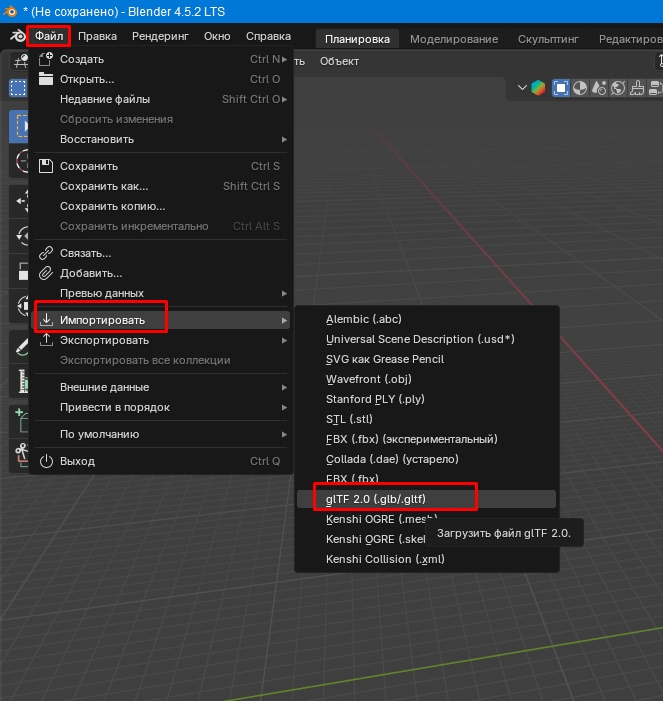The image size is (663, 701).
Task: Click the folder icon next to Открыть
Action: point(46,79)
